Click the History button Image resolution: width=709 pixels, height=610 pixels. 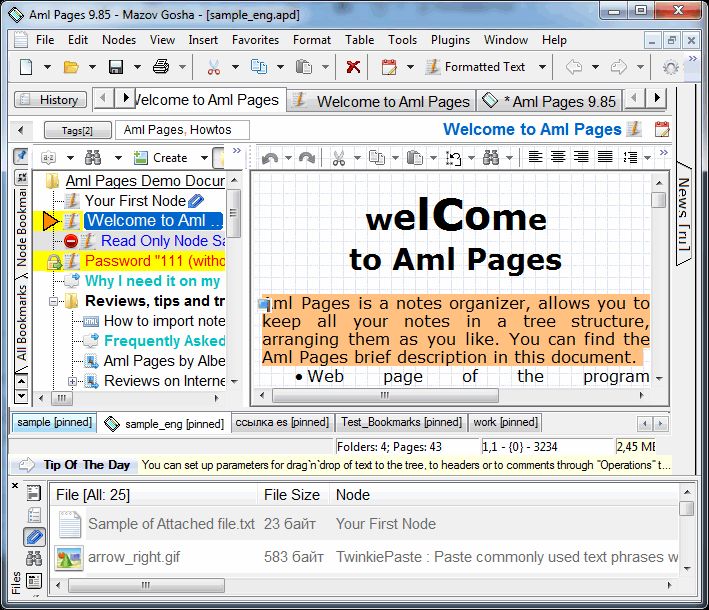tap(50, 99)
